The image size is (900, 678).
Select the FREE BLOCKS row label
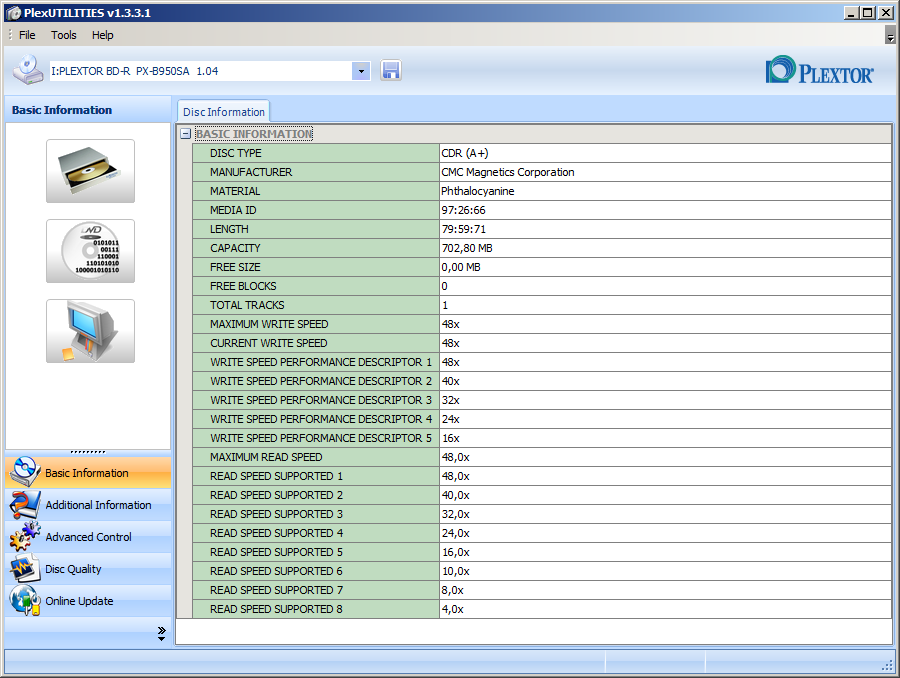point(243,286)
